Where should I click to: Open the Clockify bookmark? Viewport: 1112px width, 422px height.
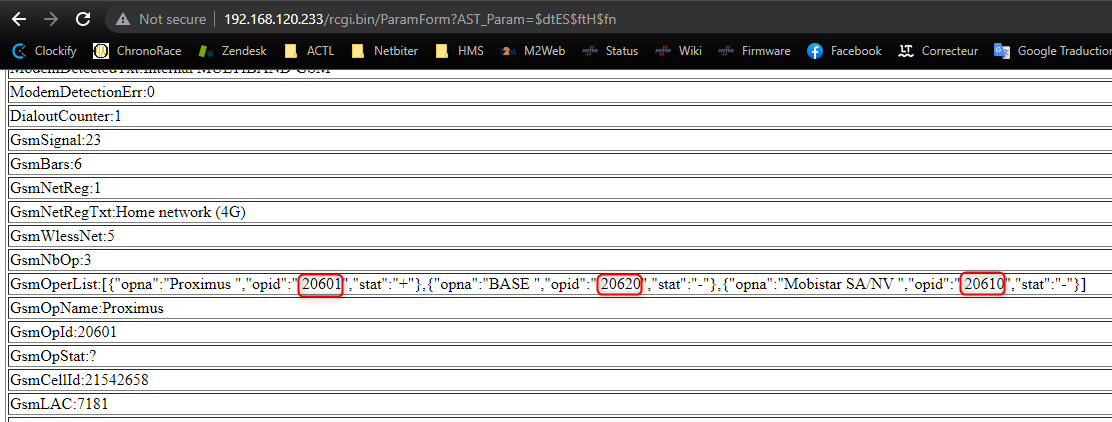pos(45,51)
